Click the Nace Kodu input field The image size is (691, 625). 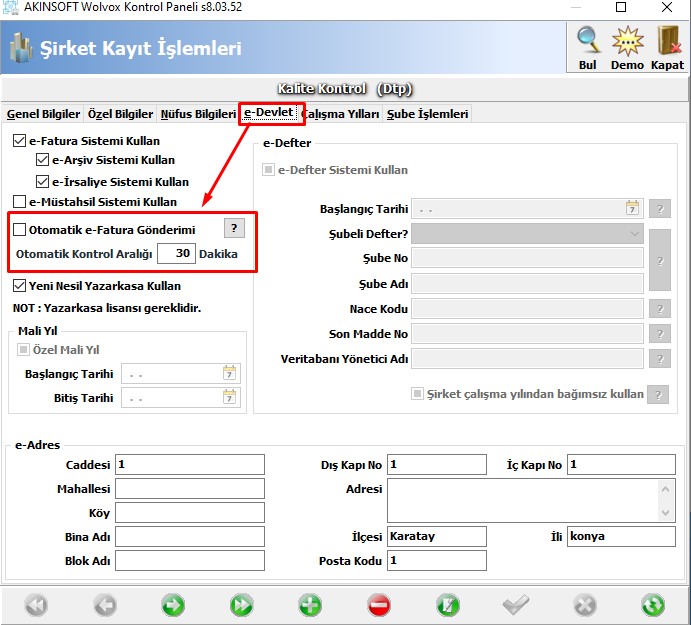click(528, 309)
